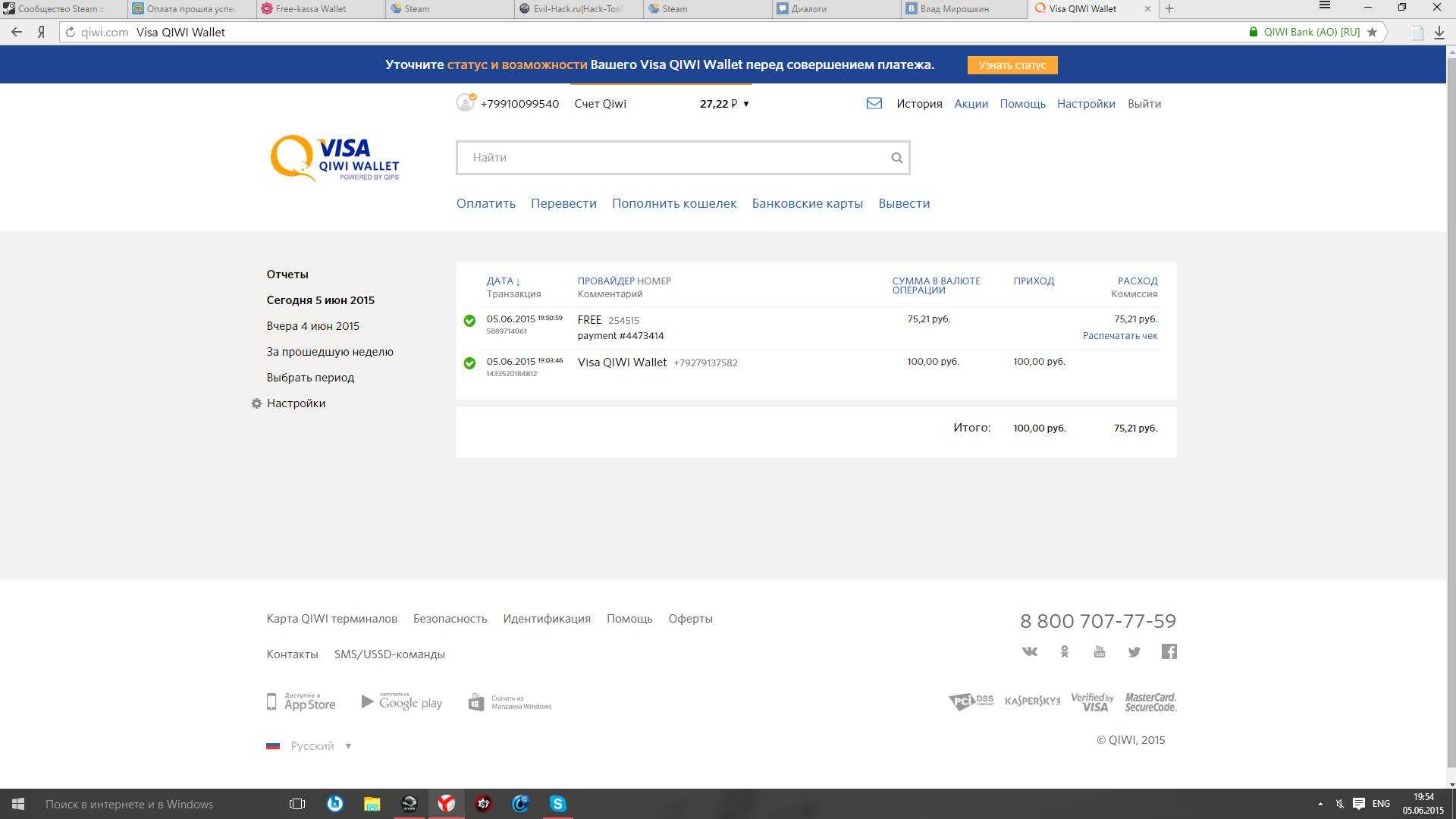Screen dimensions: 1456x819
Task: Switch to the Free-kassa Wallet tab
Action: coord(320,8)
